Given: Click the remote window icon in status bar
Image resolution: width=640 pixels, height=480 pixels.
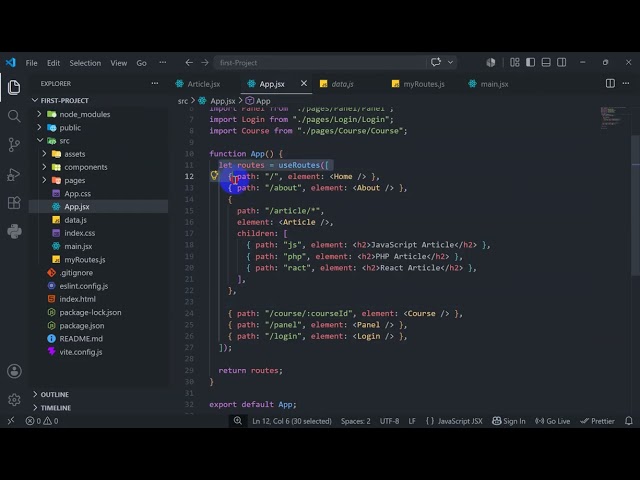Looking at the screenshot, I should click(11, 421).
